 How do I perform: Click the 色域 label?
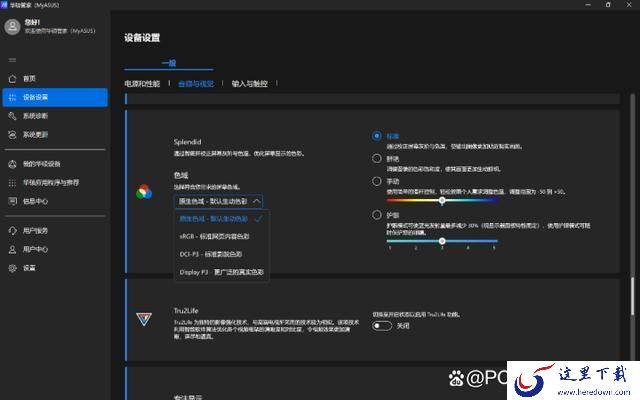(181, 175)
